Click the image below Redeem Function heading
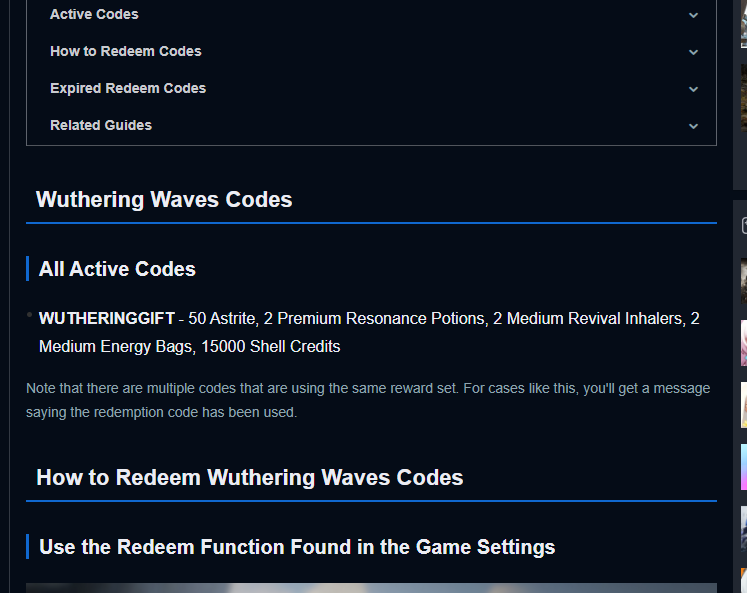 coord(370,587)
